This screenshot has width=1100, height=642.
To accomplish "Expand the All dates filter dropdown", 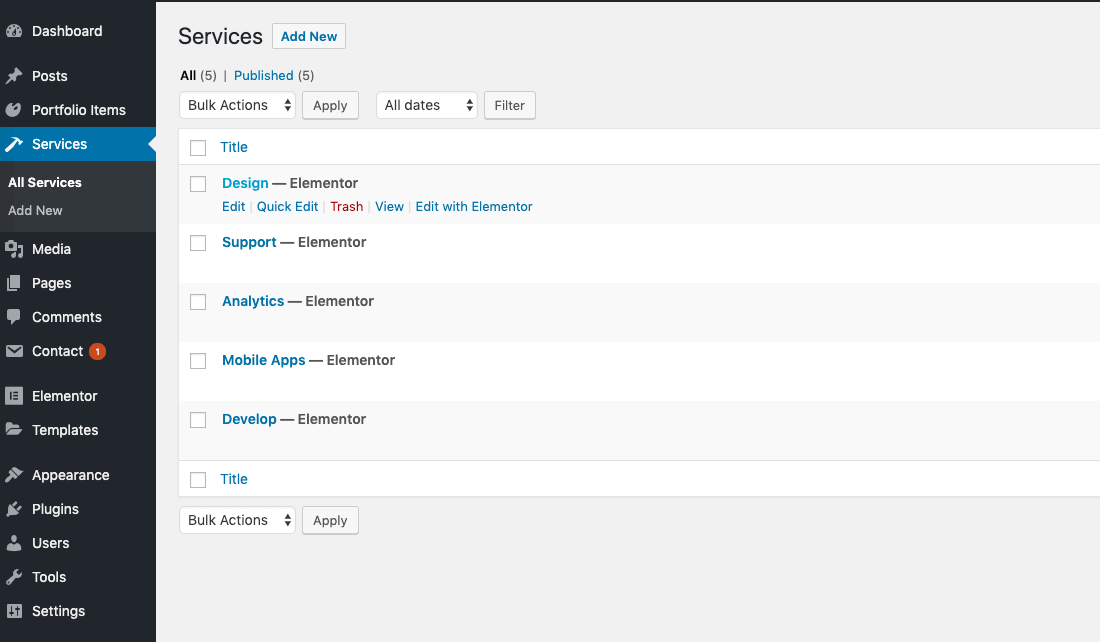I will coord(426,105).
